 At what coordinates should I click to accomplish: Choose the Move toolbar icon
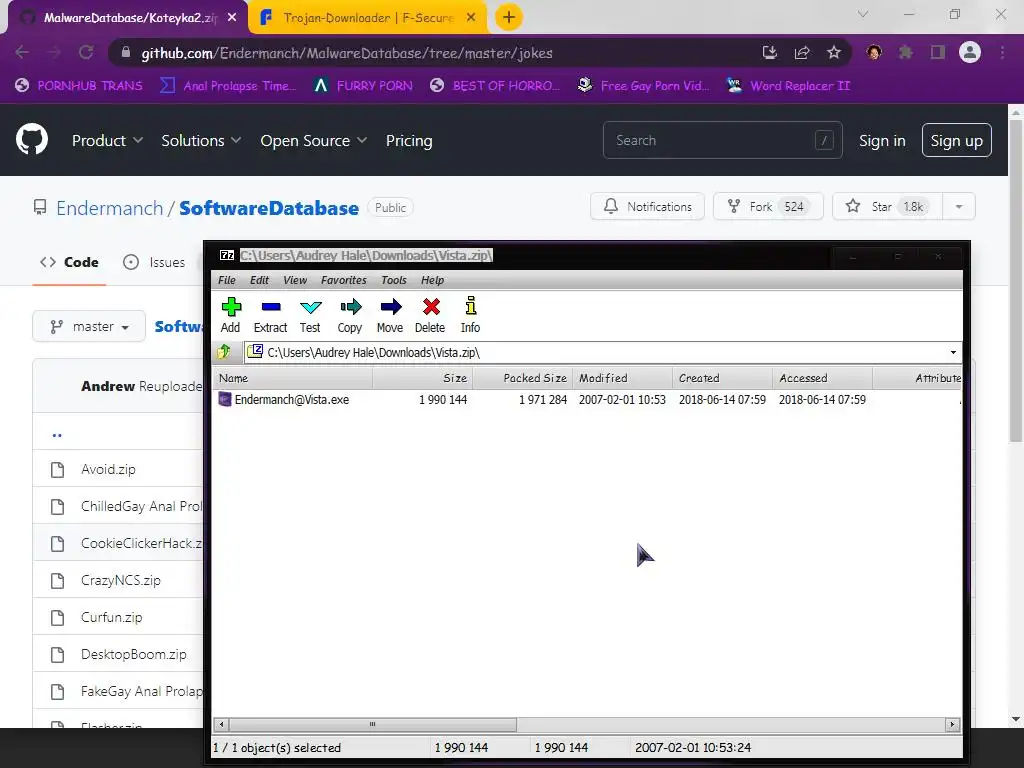tap(390, 315)
